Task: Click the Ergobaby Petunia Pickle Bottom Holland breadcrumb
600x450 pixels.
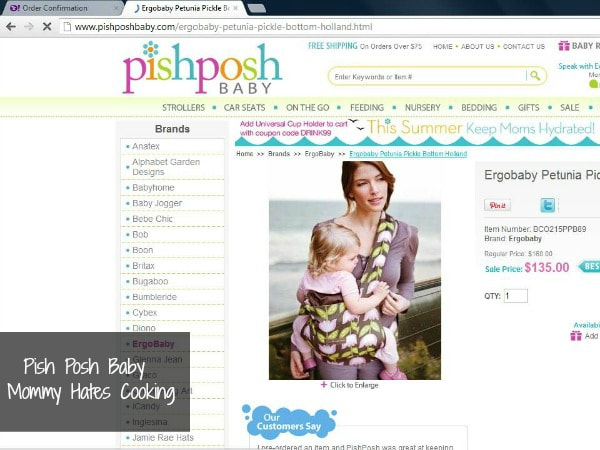Action: (x=408, y=154)
